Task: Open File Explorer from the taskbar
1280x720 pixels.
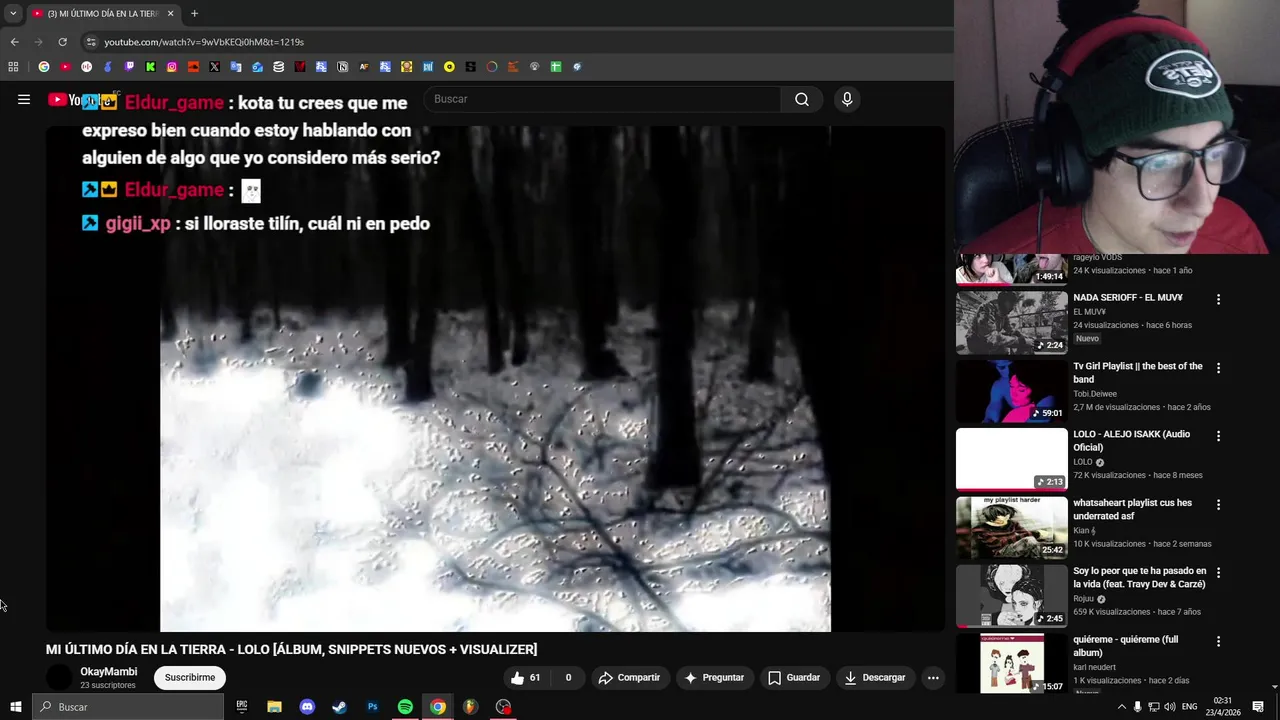Action: pos(274,707)
